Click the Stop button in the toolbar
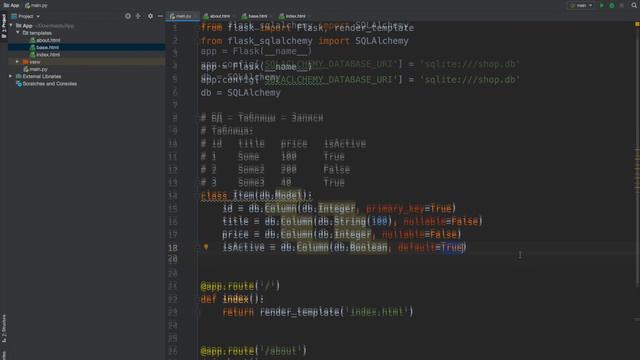The width and height of the screenshot is (640, 360). click(622, 6)
